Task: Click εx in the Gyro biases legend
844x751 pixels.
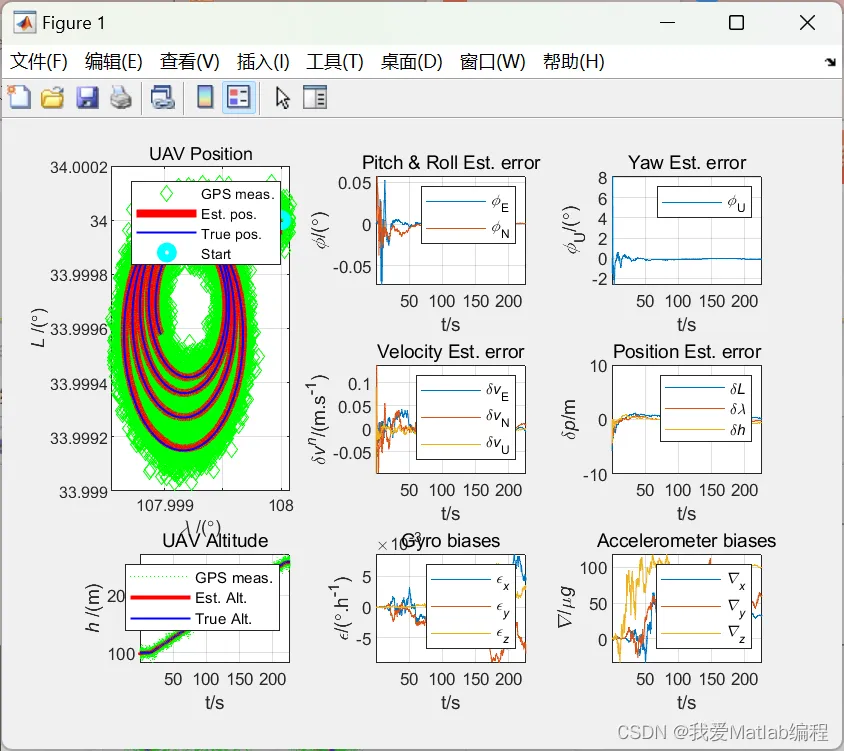Action: pyautogui.click(x=503, y=581)
